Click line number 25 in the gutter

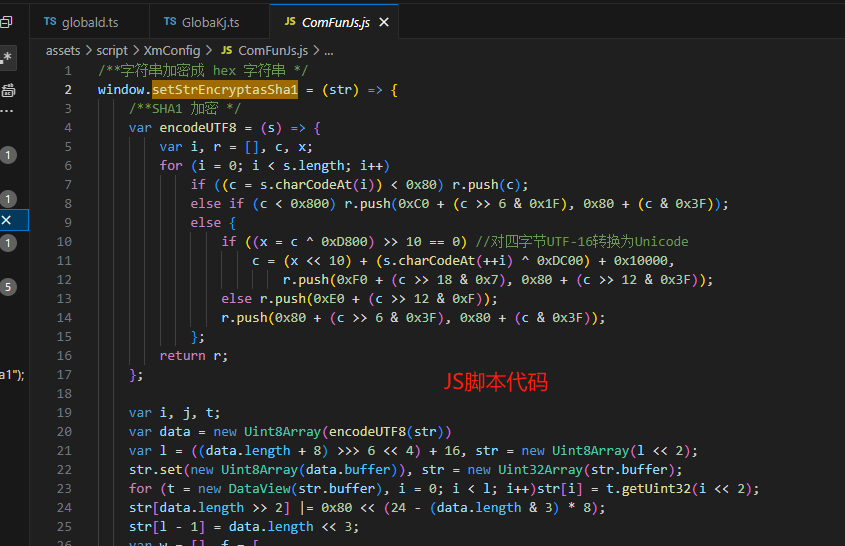64,527
